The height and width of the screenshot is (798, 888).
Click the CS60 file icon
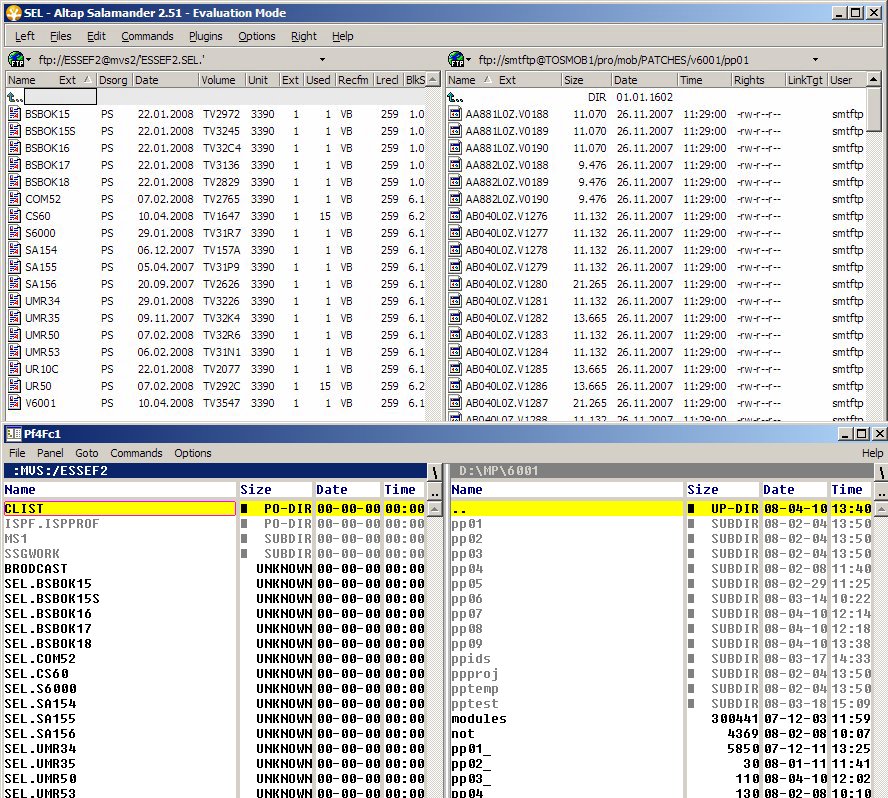(15, 216)
